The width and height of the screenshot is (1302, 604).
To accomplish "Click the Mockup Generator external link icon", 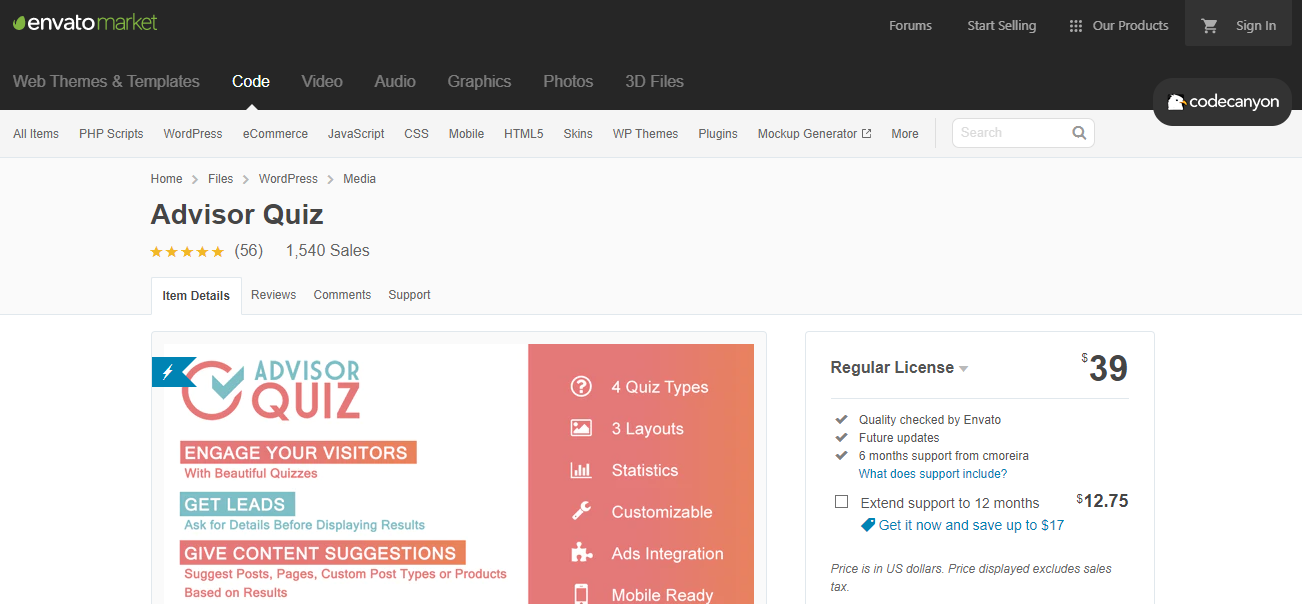I will click(x=866, y=133).
